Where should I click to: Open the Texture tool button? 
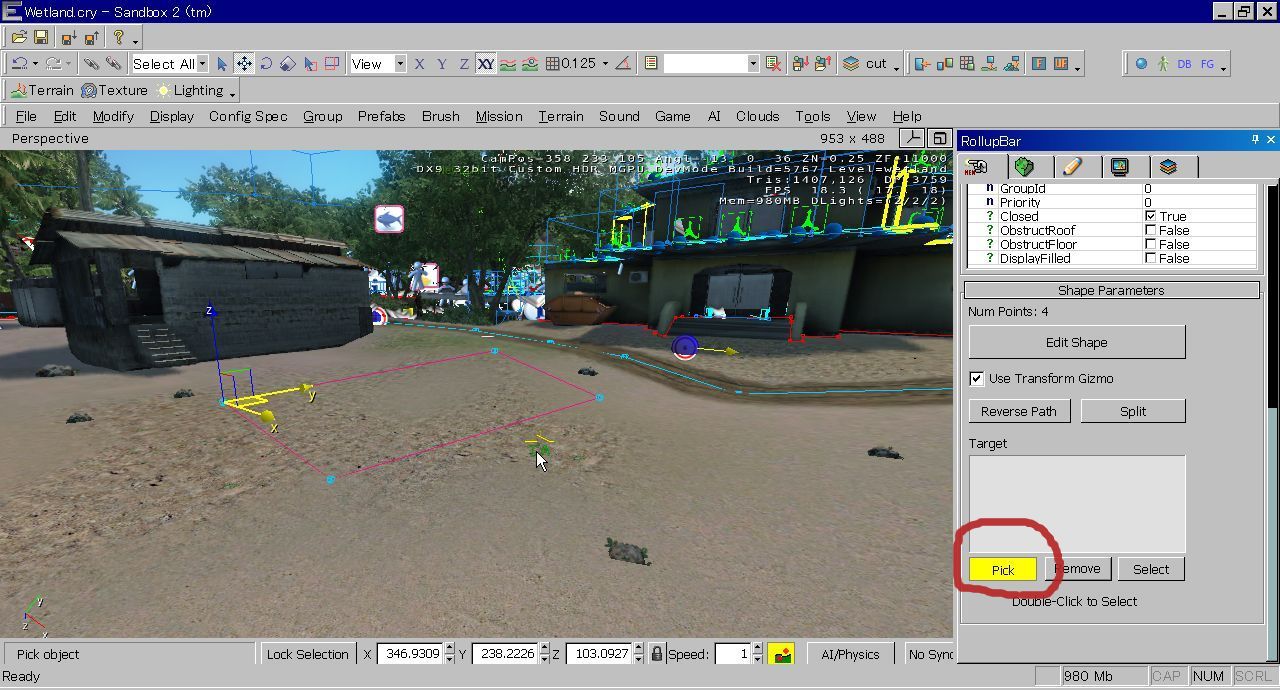[114, 90]
